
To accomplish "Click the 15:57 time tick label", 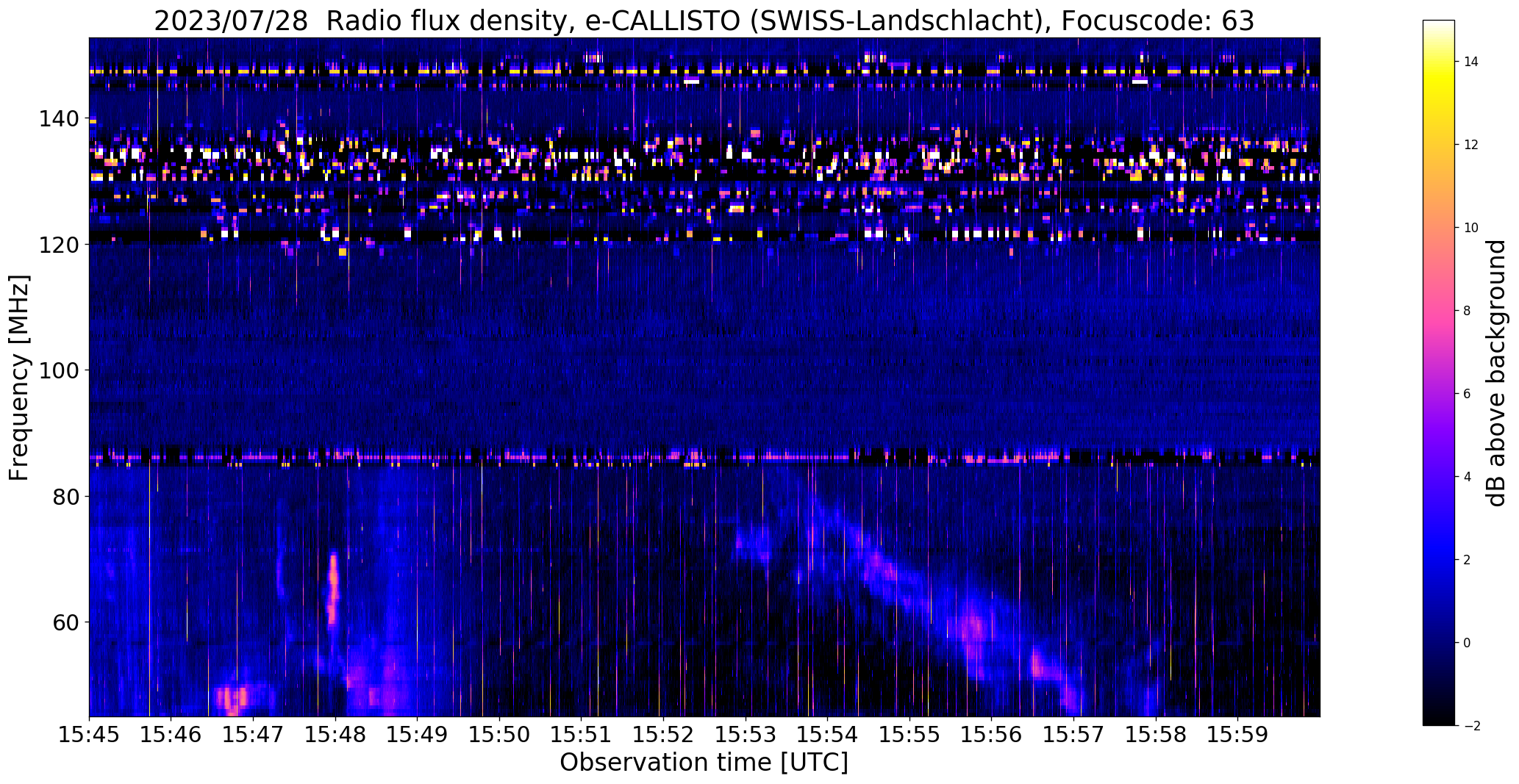I will tap(1074, 735).
